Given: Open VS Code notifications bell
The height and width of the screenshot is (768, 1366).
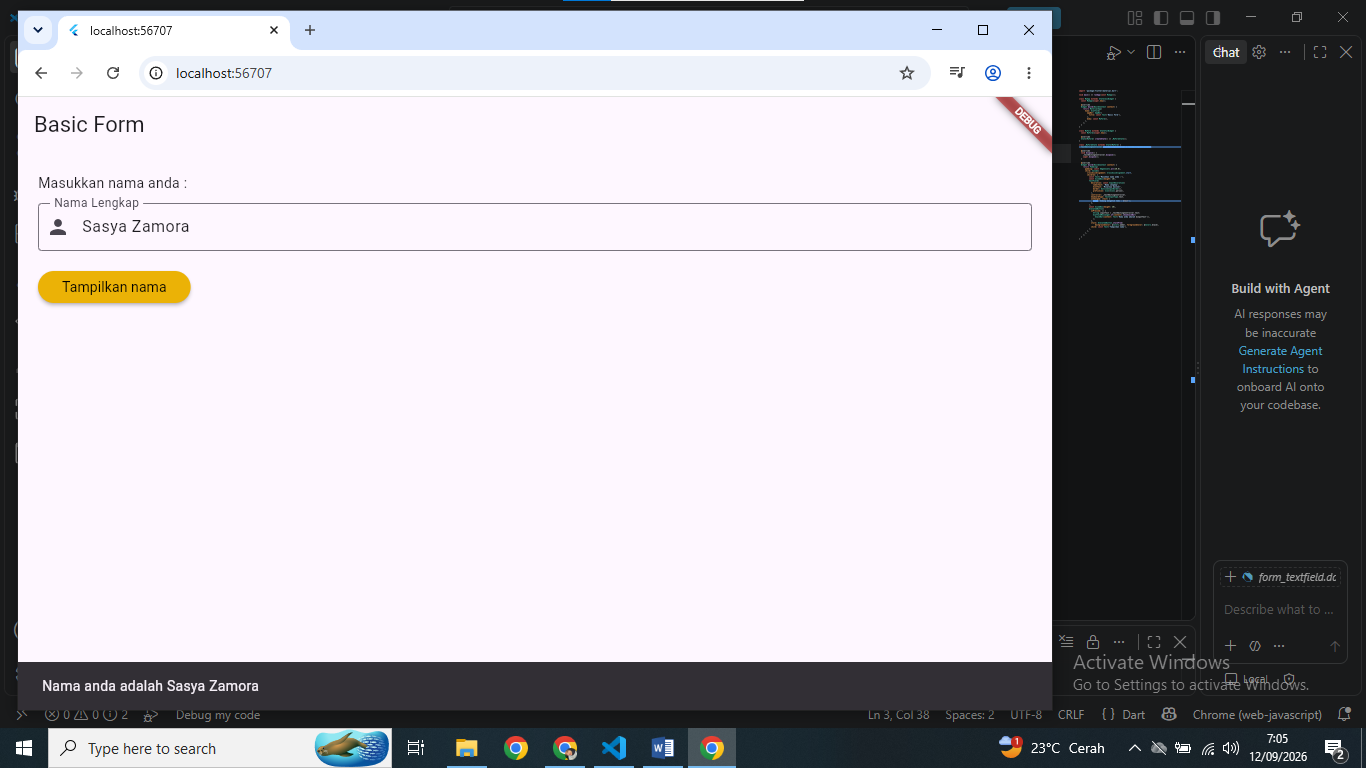Looking at the screenshot, I should (1344, 715).
